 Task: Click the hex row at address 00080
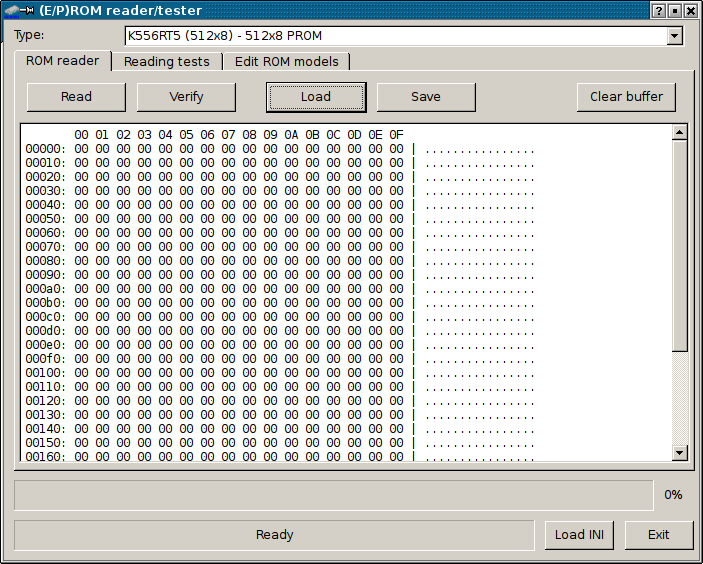click(240, 261)
